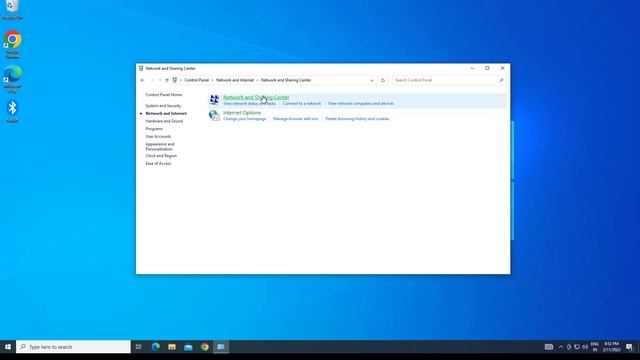
Task: Open the Mail app from the taskbar
Action: (188, 347)
